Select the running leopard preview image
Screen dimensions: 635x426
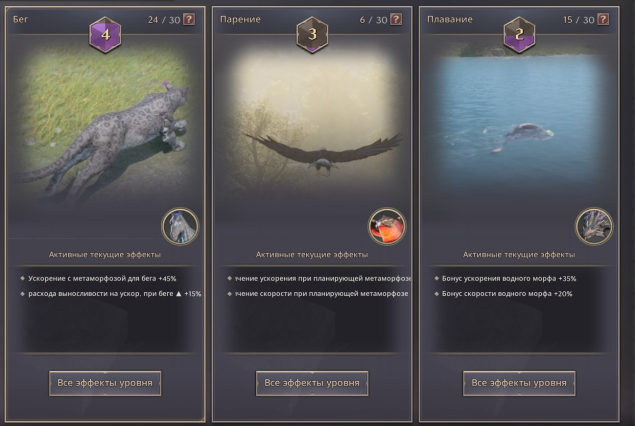(x=105, y=121)
